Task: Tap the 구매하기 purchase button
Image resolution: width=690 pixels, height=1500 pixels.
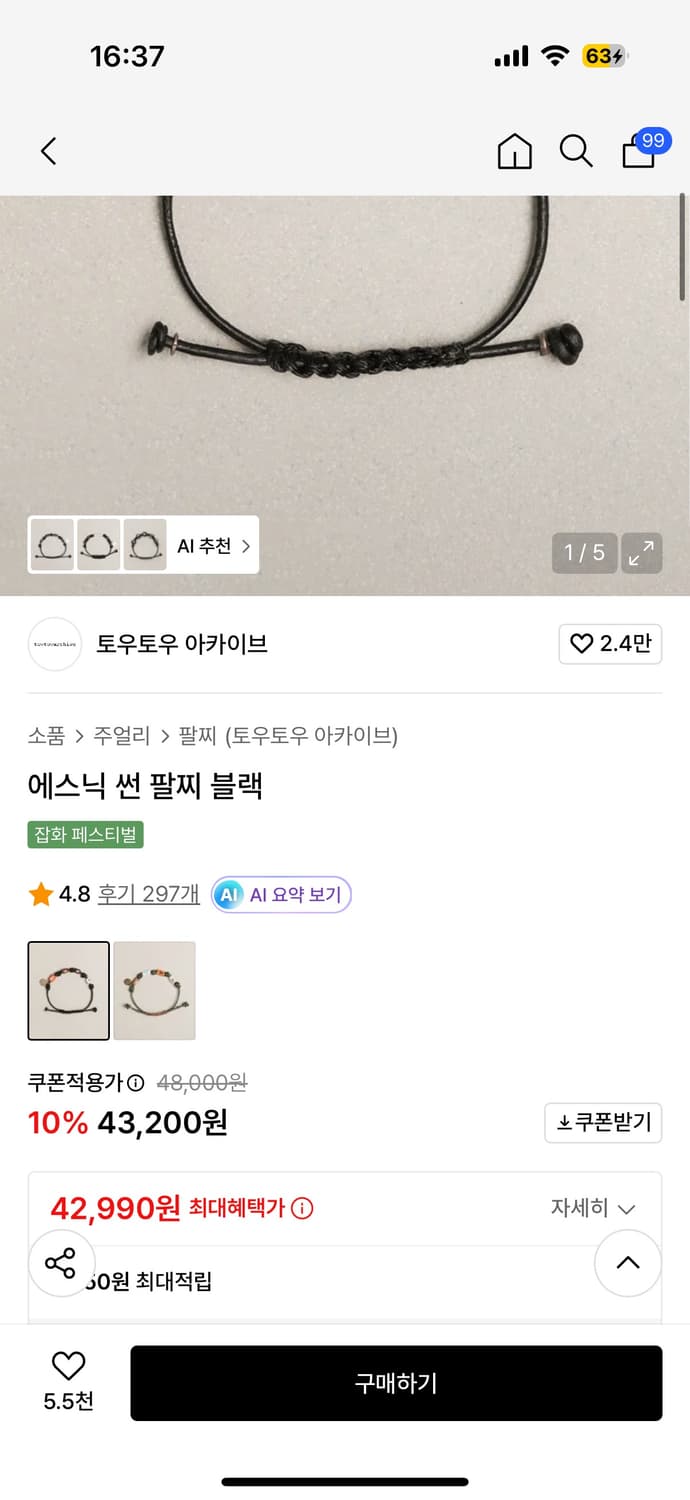Action: click(396, 1383)
